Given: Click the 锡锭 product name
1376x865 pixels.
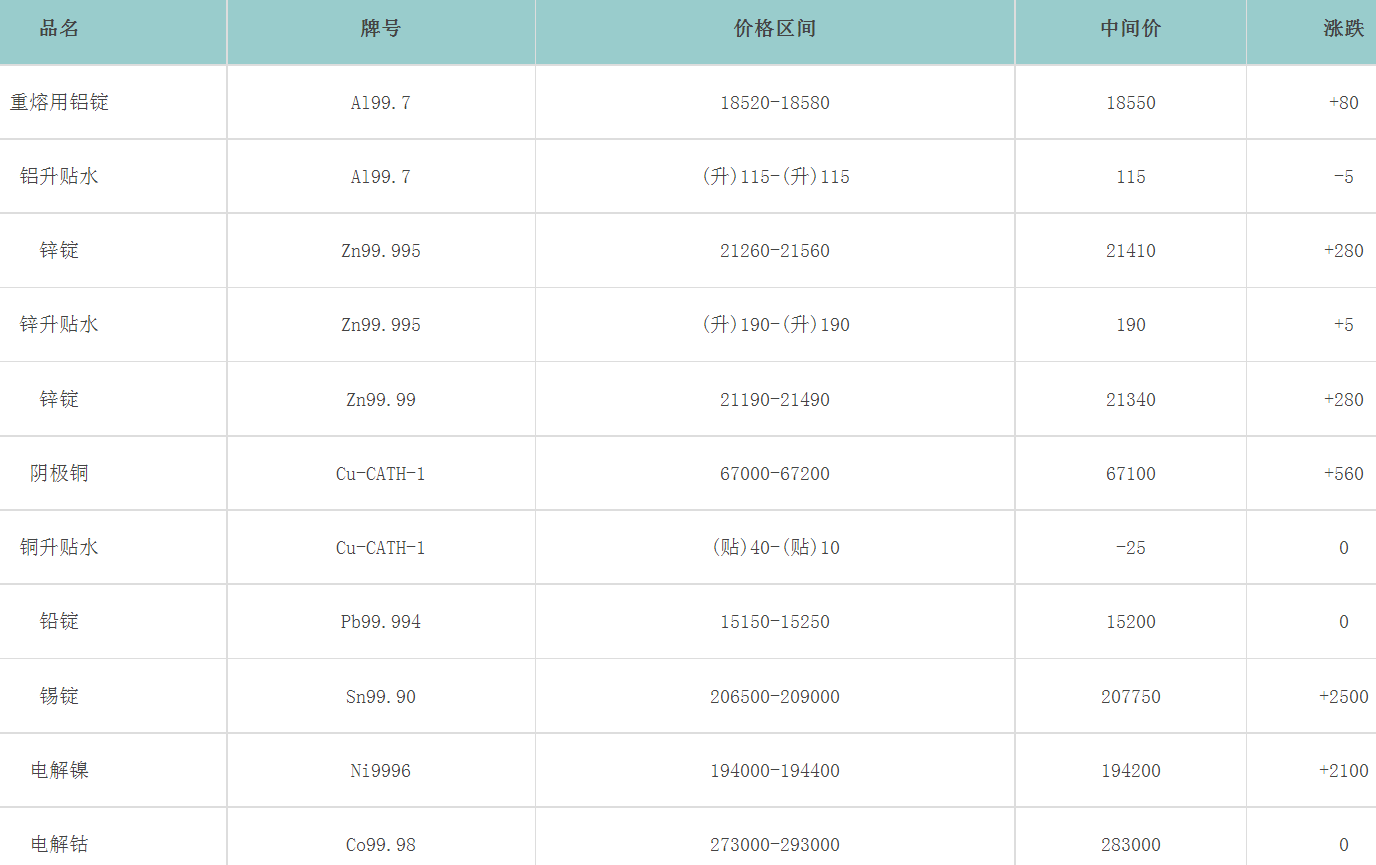Looking at the screenshot, I should (x=59, y=696).
